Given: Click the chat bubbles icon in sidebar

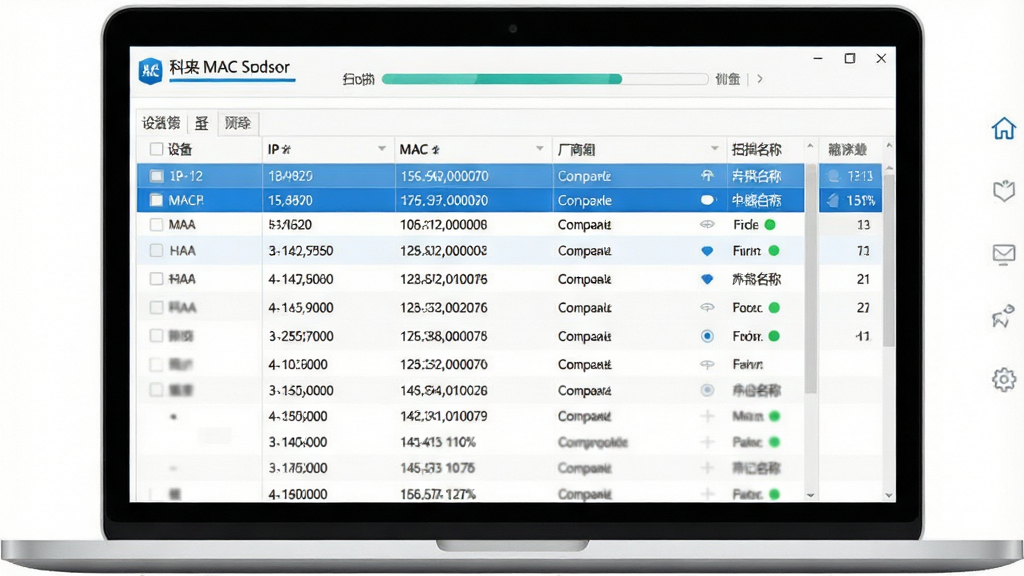Looking at the screenshot, I should point(1003,316).
